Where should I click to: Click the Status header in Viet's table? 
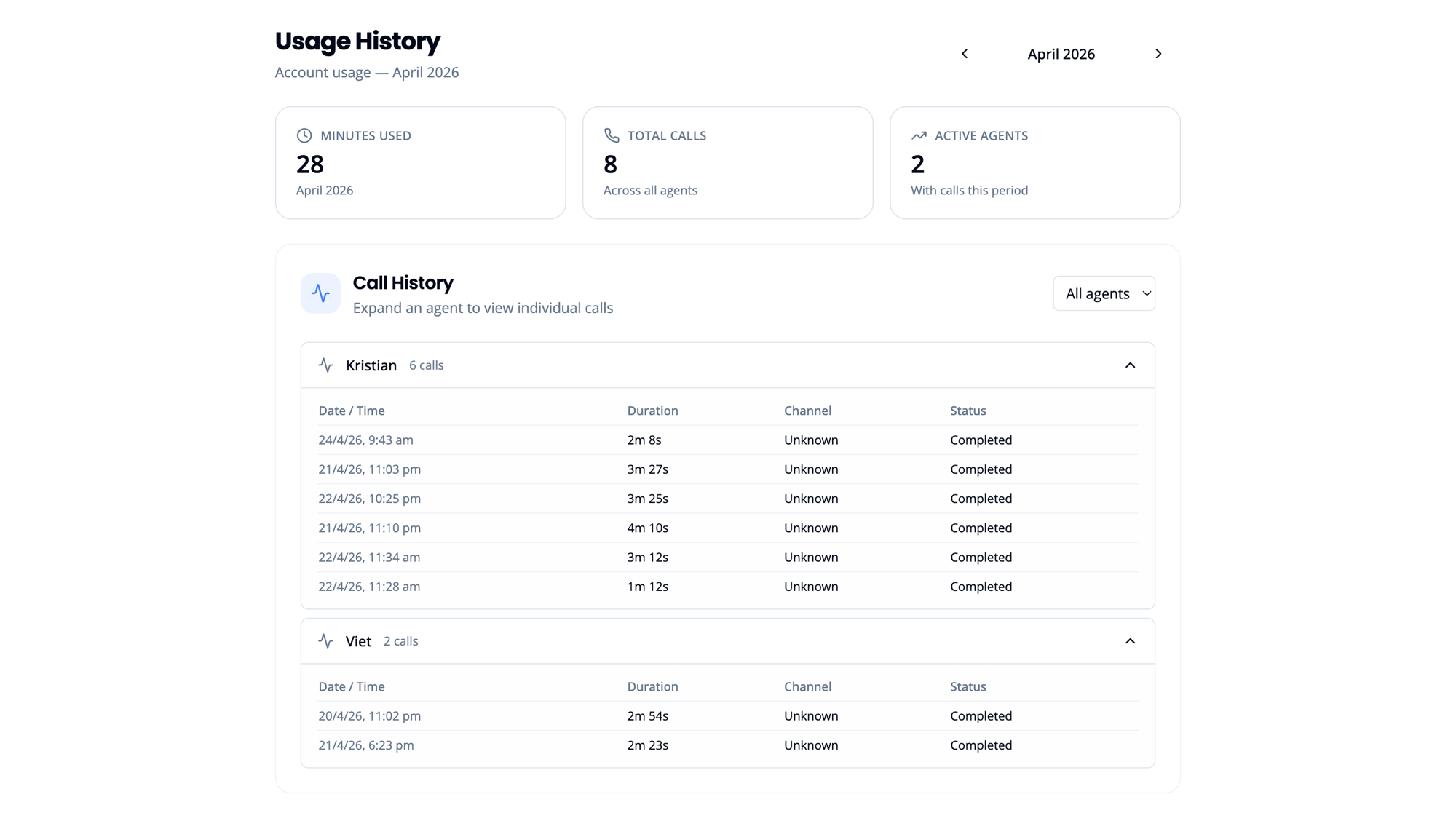pyautogui.click(x=968, y=686)
